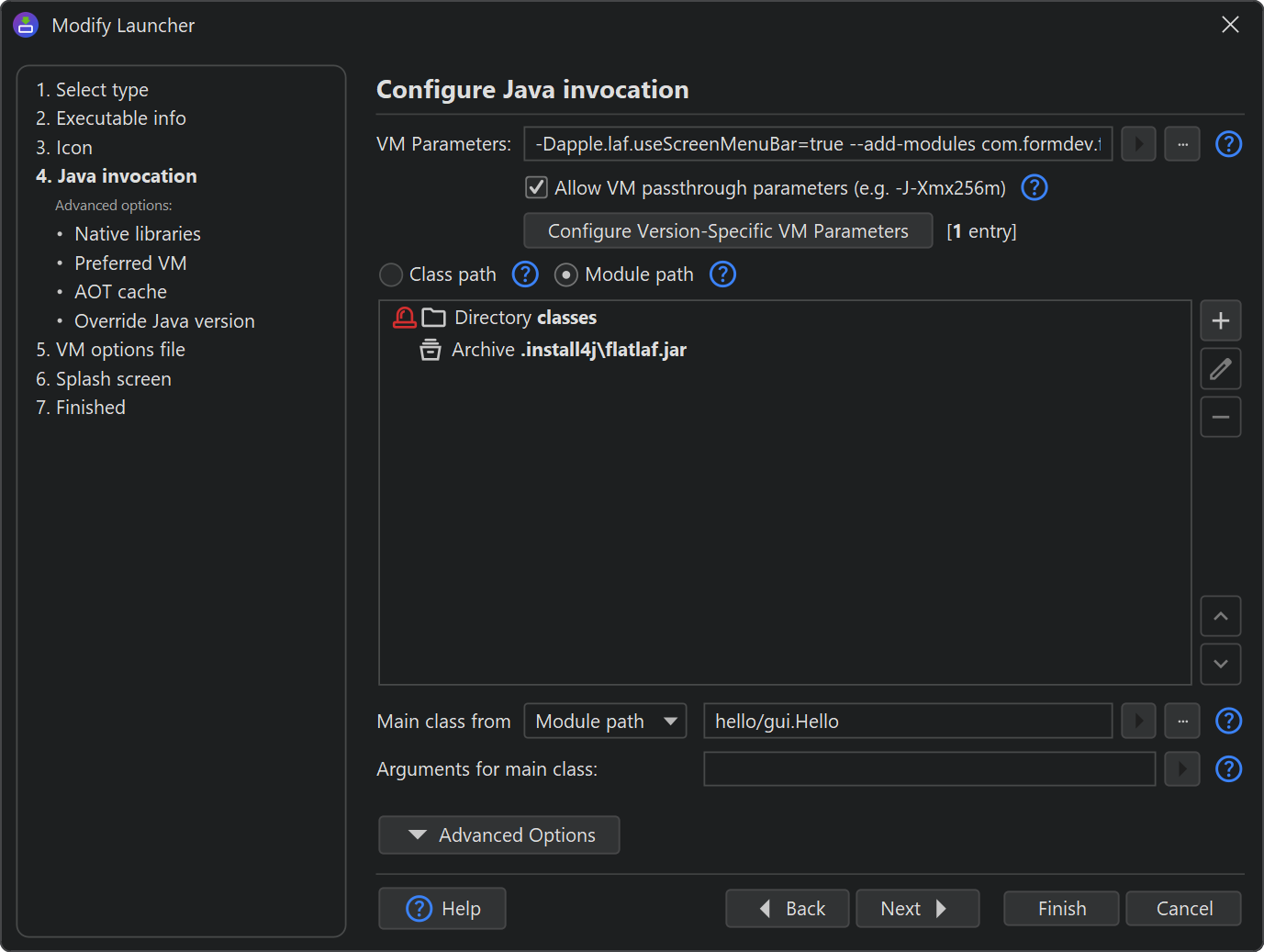Open Native libraries advanced option
The width and height of the screenshot is (1264, 952).
138,234
